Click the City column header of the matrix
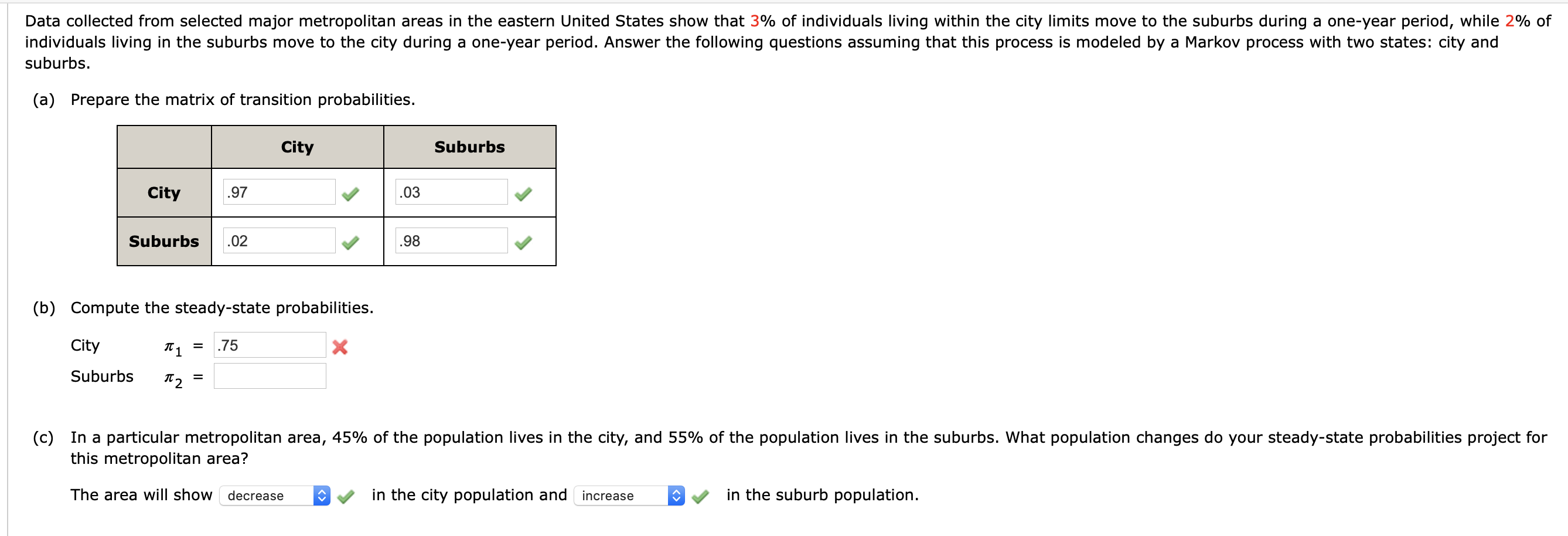The height and width of the screenshot is (536, 1568). coord(297,146)
